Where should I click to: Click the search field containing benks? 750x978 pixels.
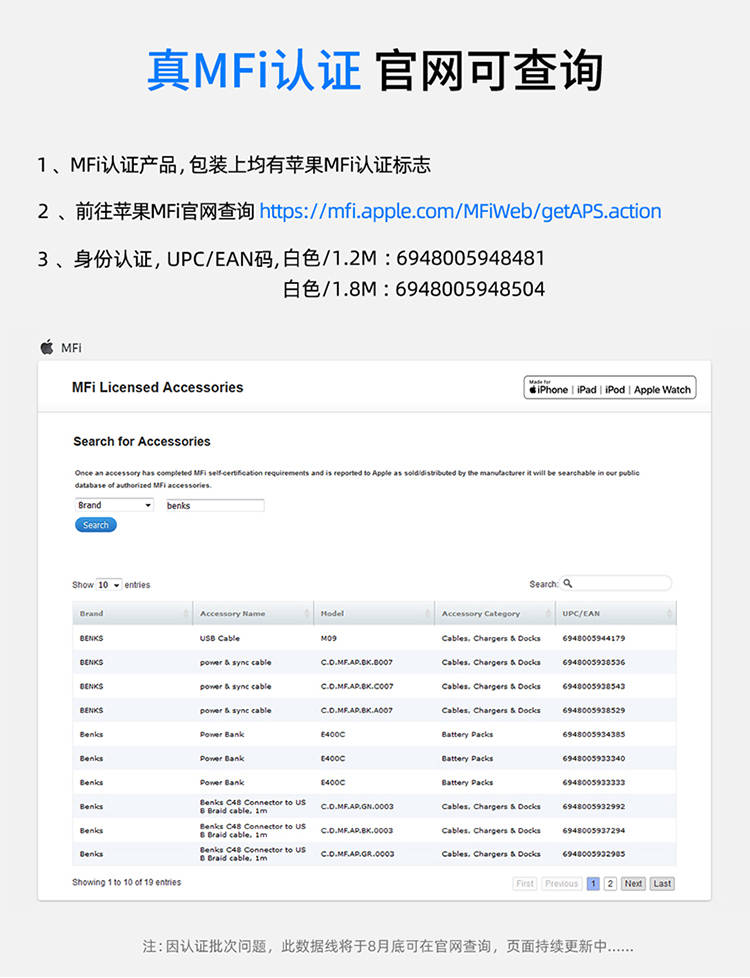[215, 505]
